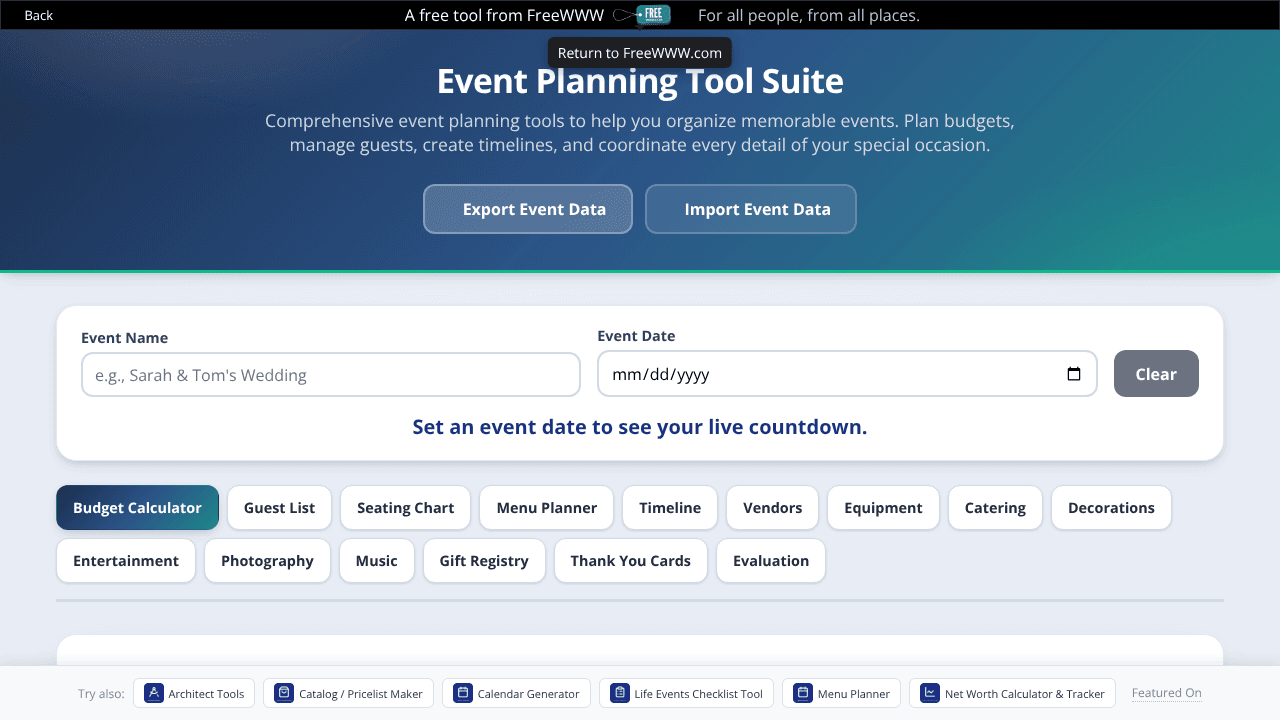Click the Life Events Checklist Tool icon
The height and width of the screenshot is (720, 1280).
[620, 693]
